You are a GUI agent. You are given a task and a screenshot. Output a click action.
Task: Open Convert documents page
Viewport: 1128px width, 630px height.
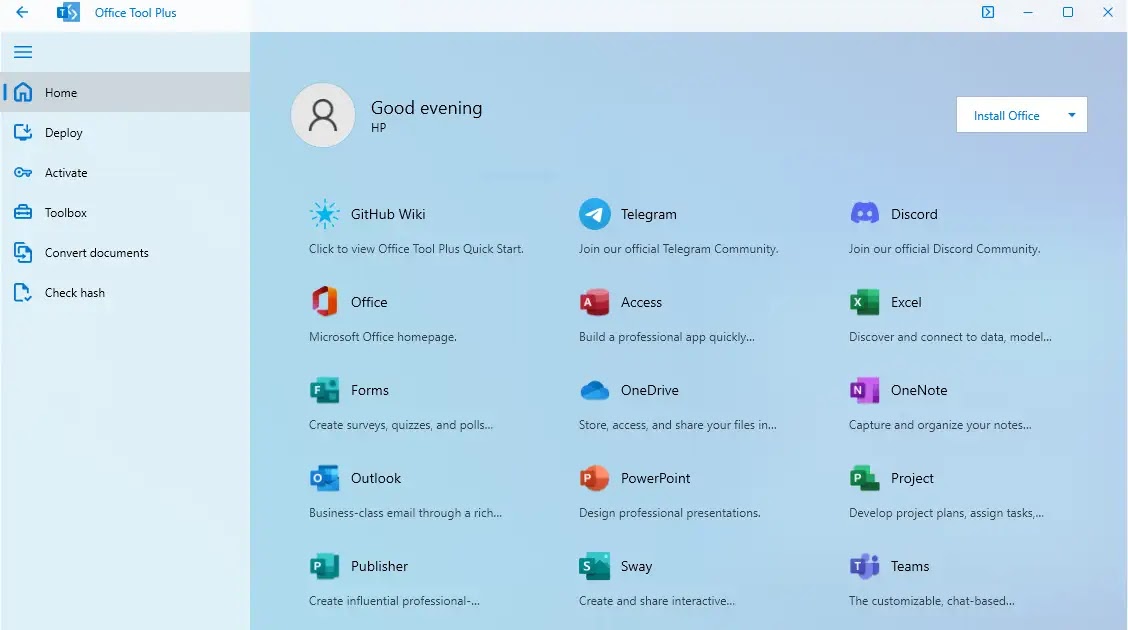(x=125, y=252)
